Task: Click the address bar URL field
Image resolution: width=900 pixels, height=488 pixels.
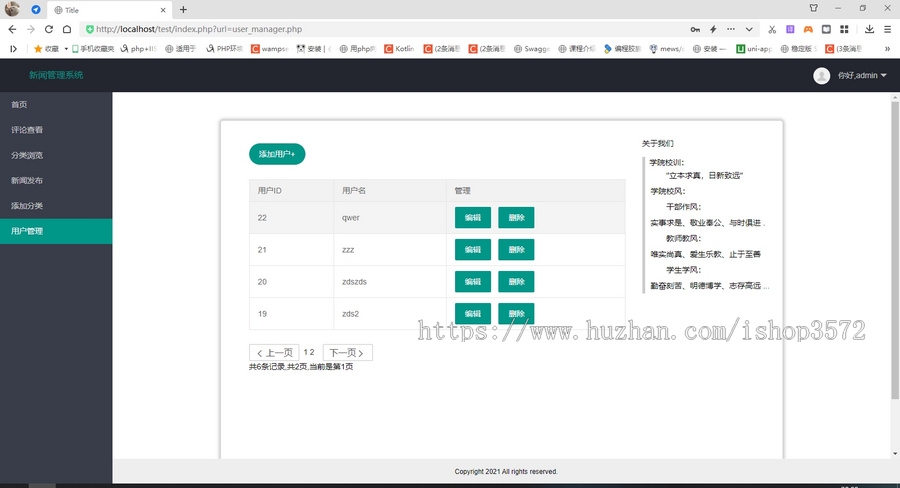Action: coord(383,29)
